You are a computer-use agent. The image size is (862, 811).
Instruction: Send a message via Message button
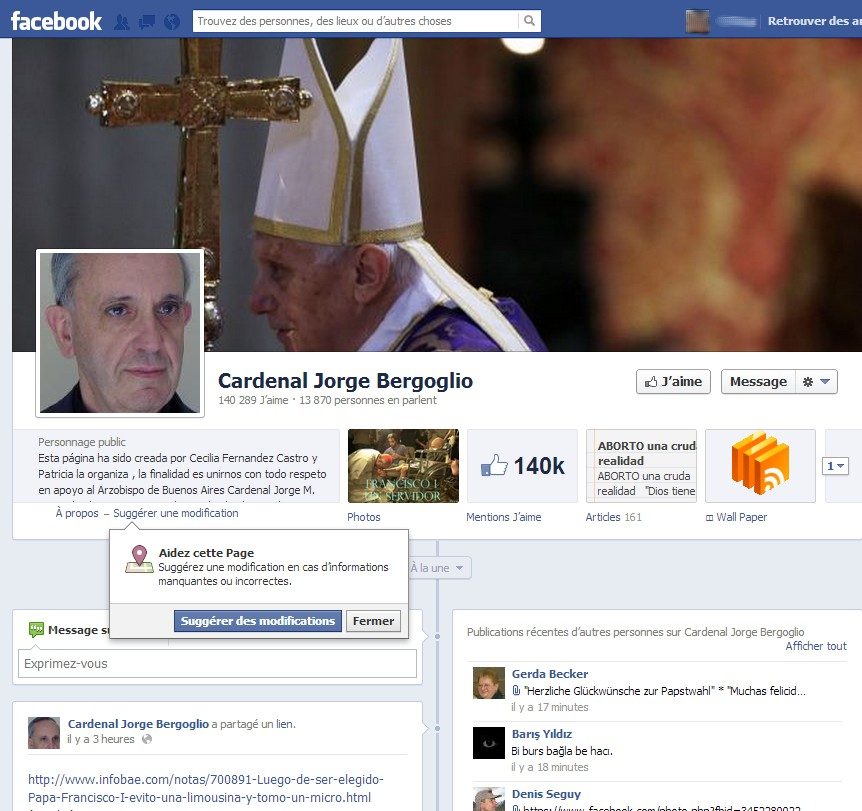tap(758, 382)
